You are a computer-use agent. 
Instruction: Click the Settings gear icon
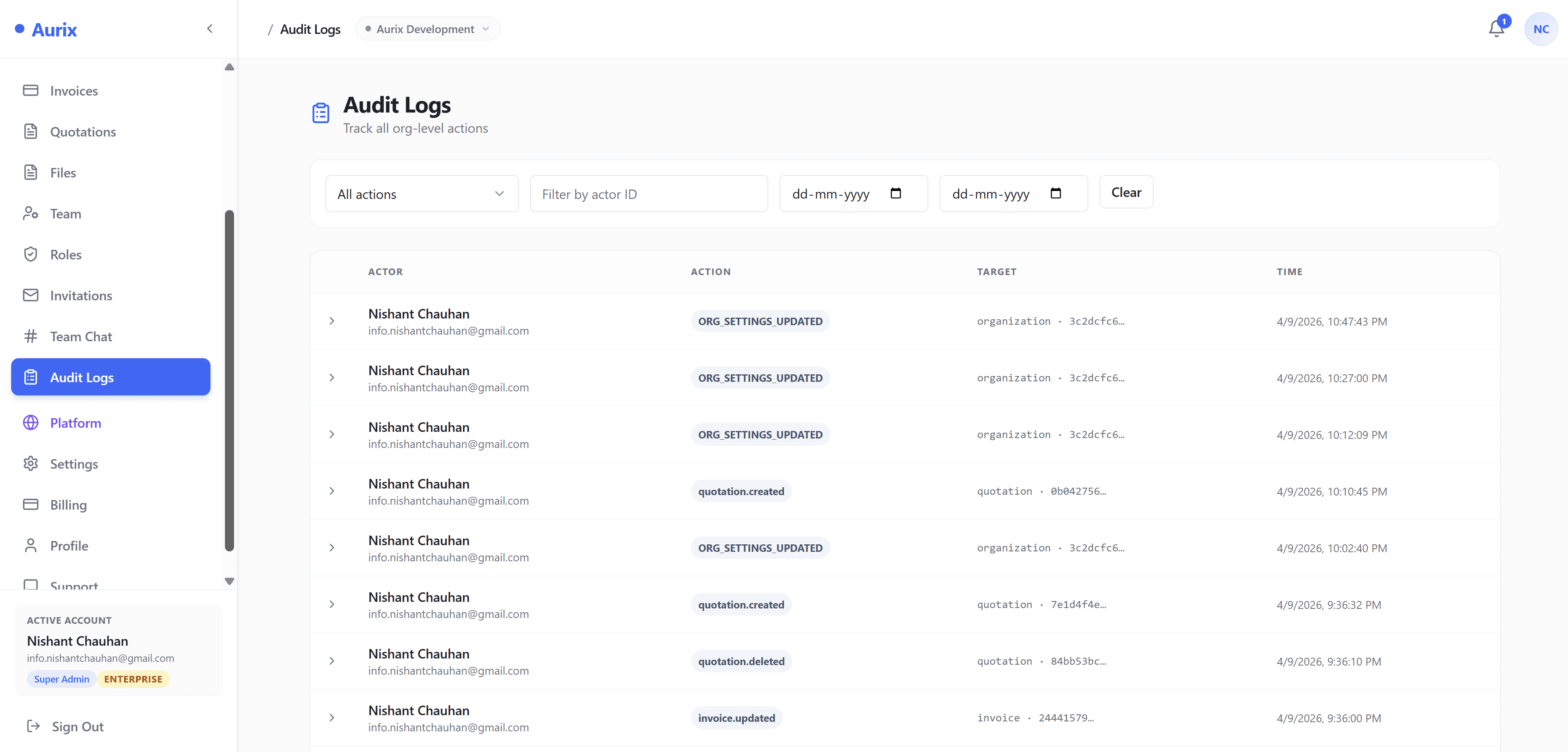pyautogui.click(x=31, y=463)
